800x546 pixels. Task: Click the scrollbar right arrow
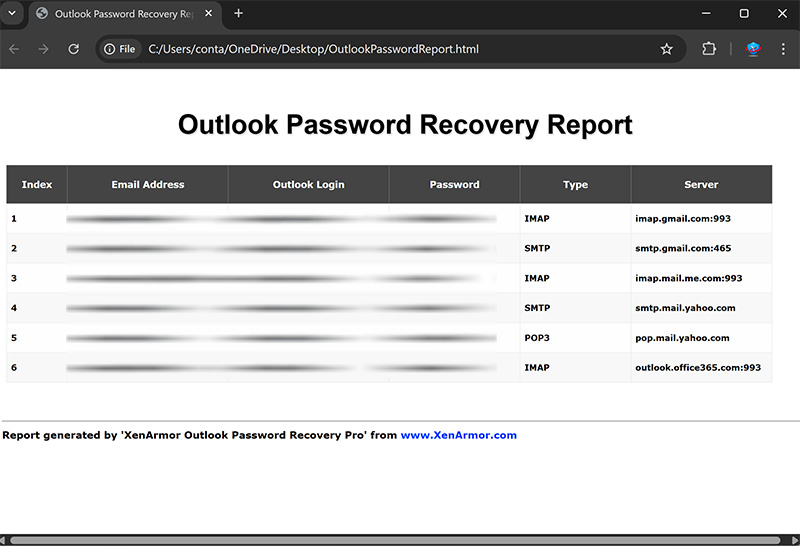click(795, 540)
